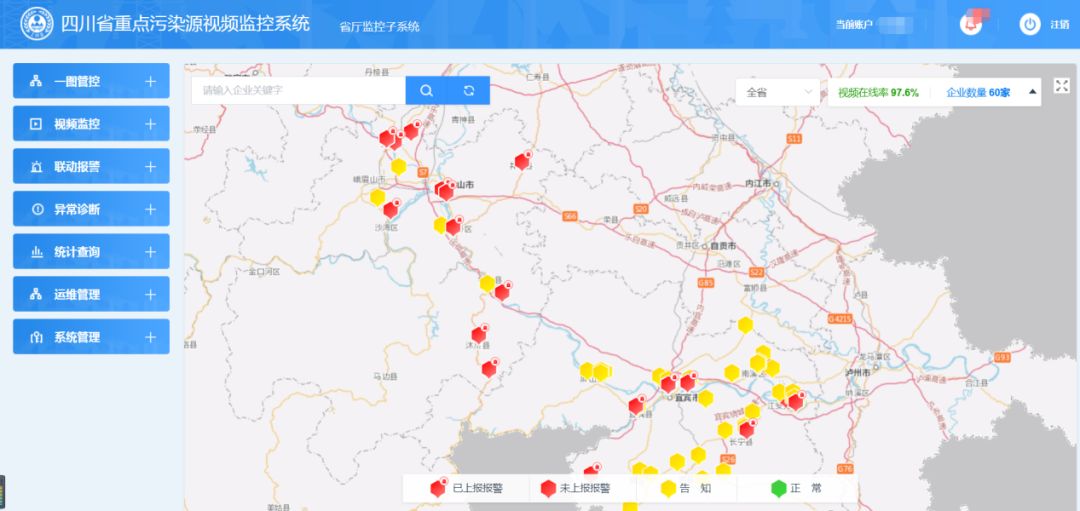Image resolution: width=1080 pixels, height=511 pixels.
Task: Open fullscreen map via expand icon
Action: (x=1061, y=86)
